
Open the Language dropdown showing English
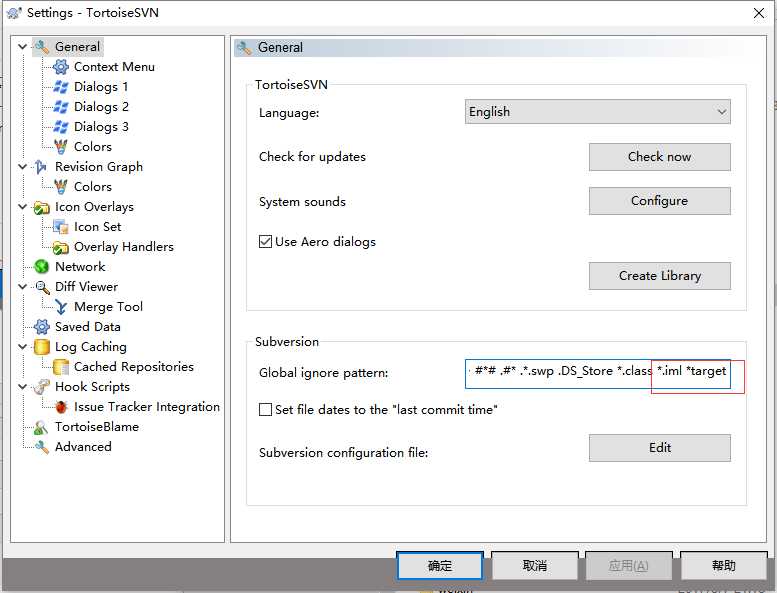598,112
